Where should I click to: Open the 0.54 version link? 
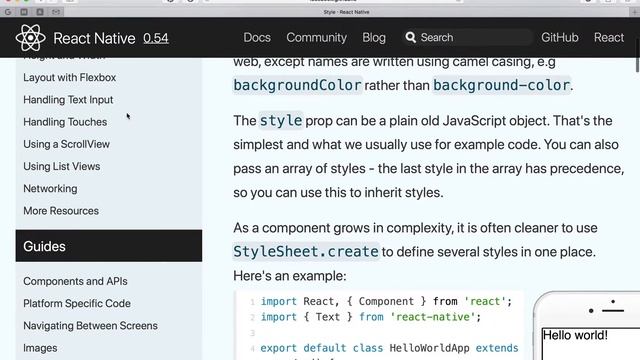[156, 38]
